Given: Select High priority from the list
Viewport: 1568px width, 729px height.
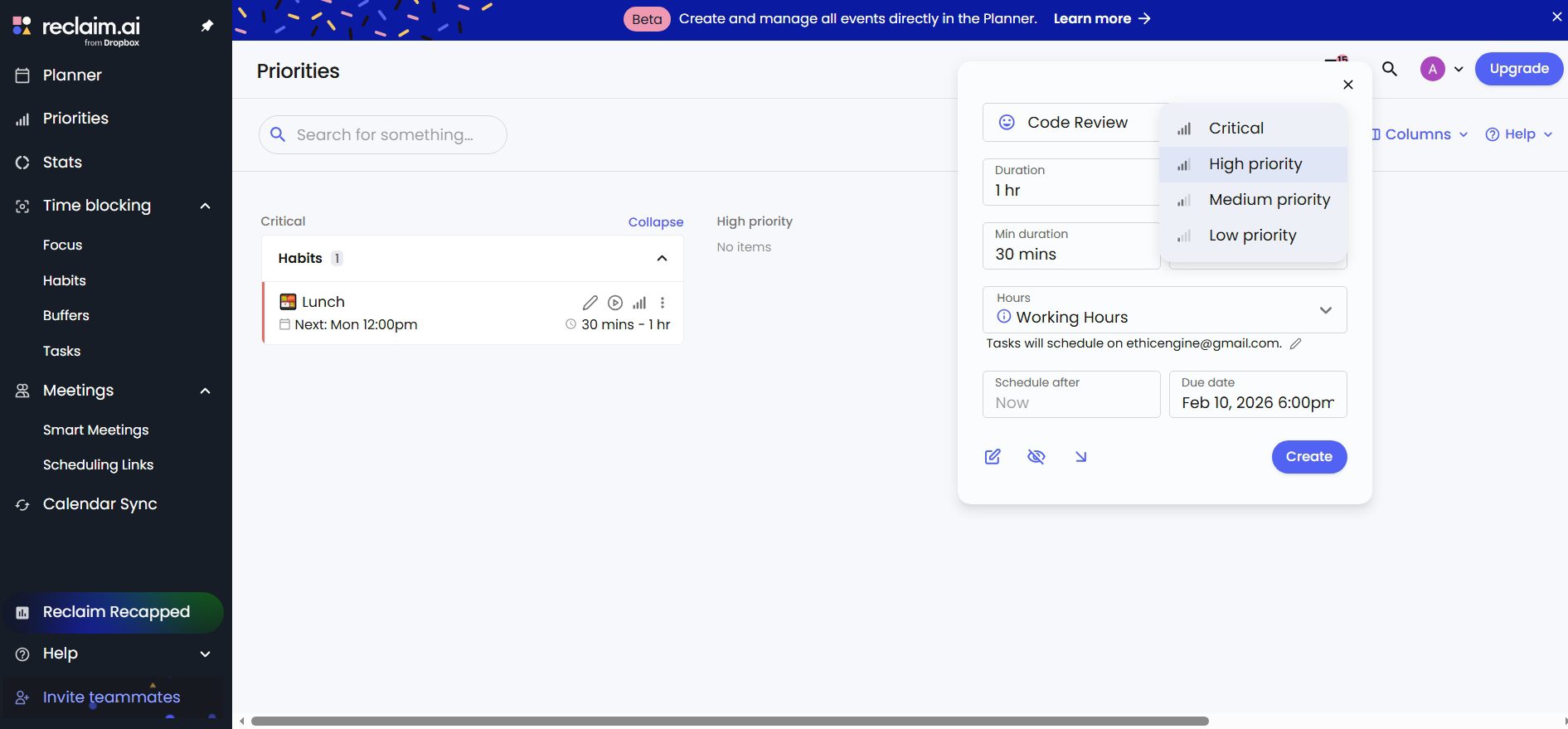Looking at the screenshot, I should pos(1255,164).
